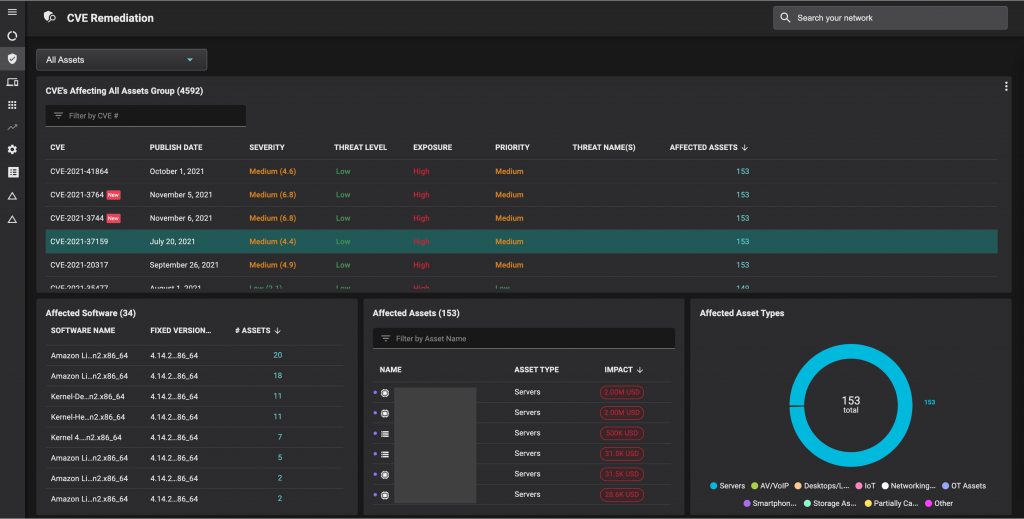Click the Filter by CVE # field

pos(146,116)
